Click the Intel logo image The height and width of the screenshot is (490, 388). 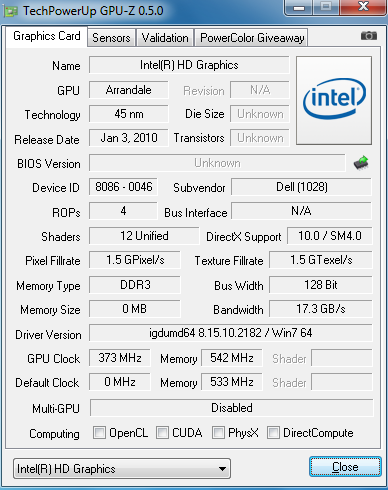tap(334, 100)
